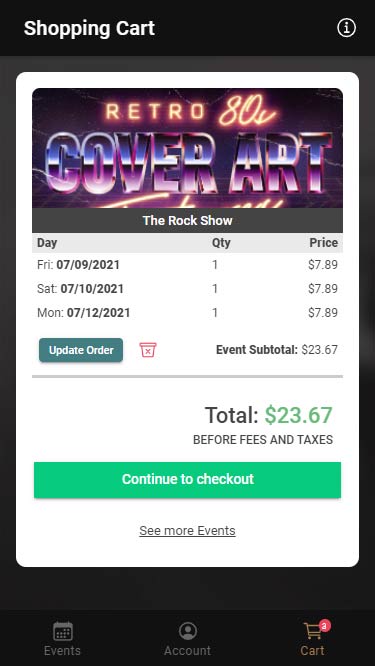This screenshot has width=375, height=666.
Task: Select the Cart tab label
Action: (x=312, y=650)
